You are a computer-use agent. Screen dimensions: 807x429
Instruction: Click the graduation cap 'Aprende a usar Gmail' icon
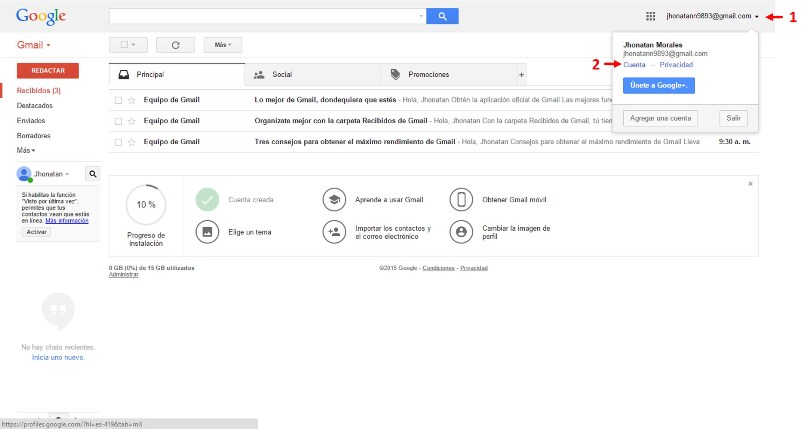click(335, 200)
